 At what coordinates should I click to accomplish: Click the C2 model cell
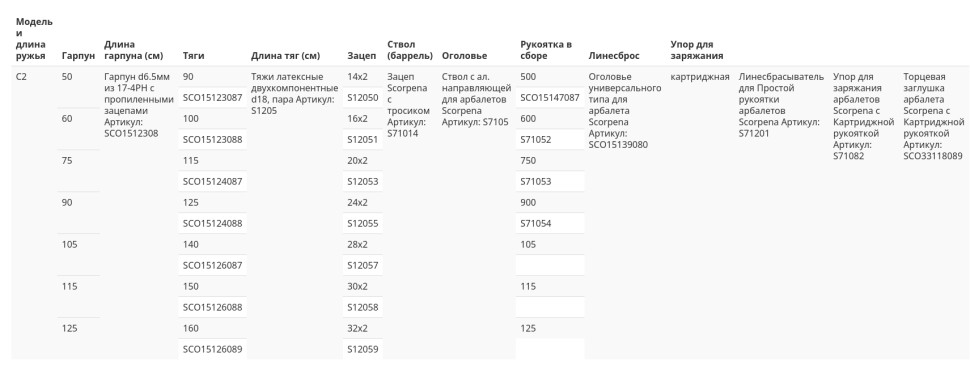pos(21,77)
